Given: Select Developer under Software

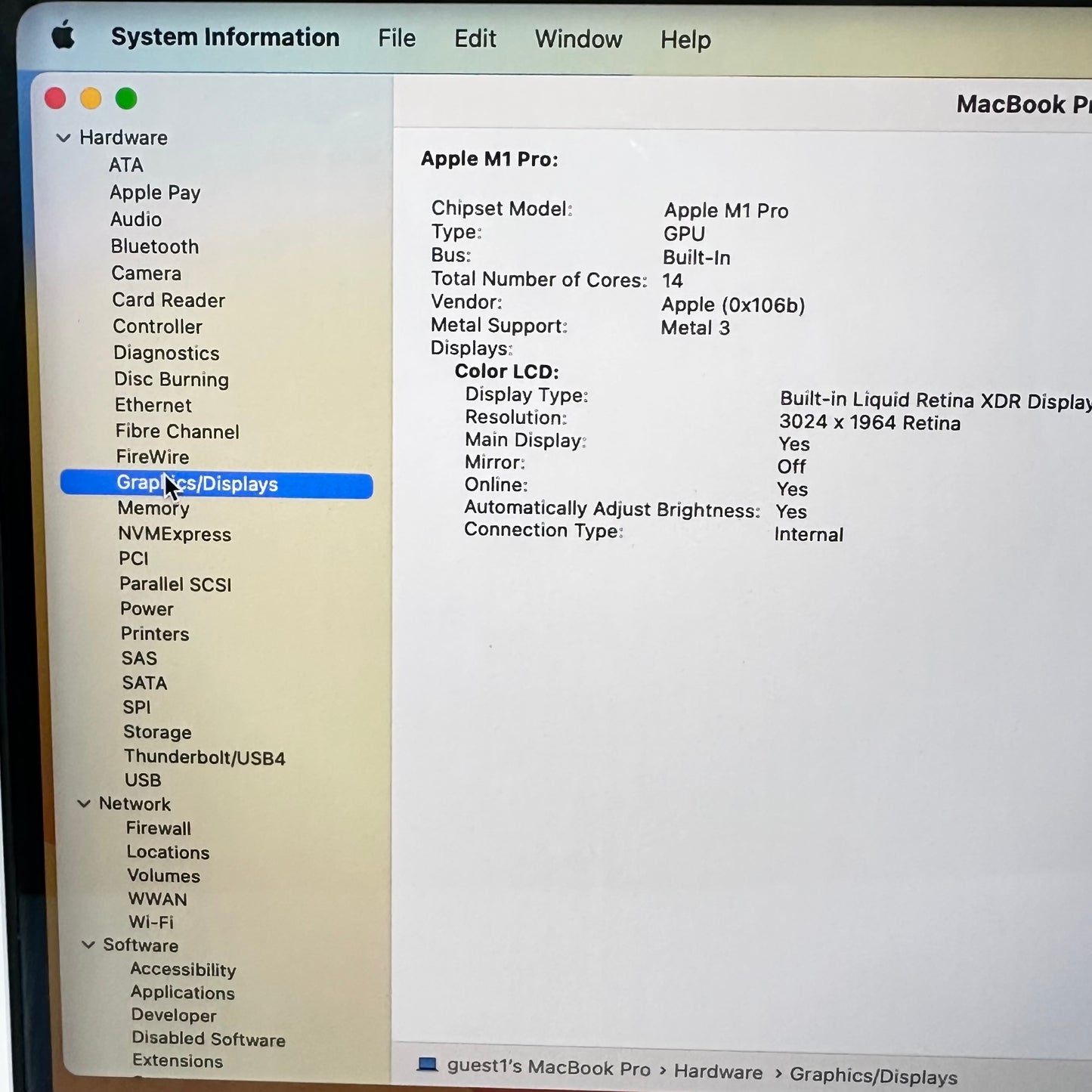Looking at the screenshot, I should [174, 1016].
